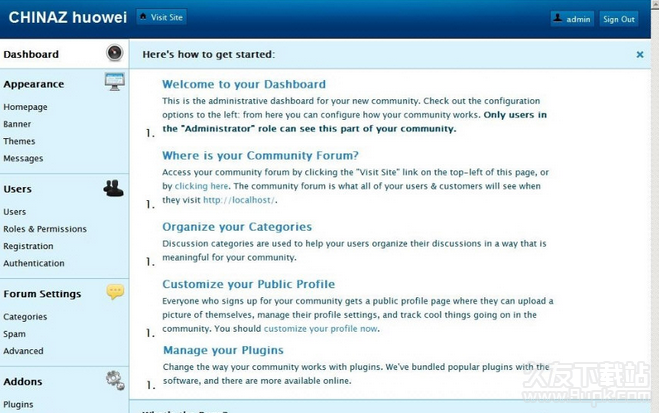The width and height of the screenshot is (659, 413).
Task: Click the Dashboard camera-lens icon
Action: point(115,53)
